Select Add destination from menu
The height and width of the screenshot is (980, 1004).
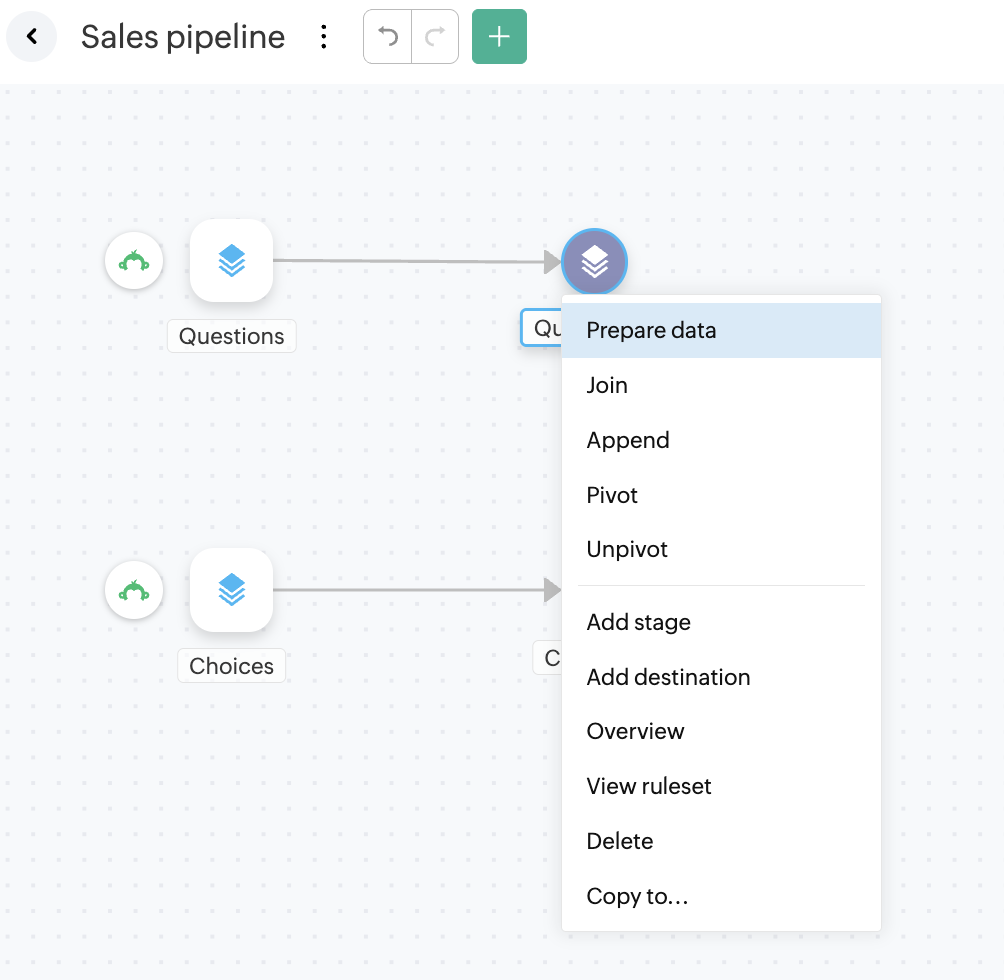pos(668,677)
